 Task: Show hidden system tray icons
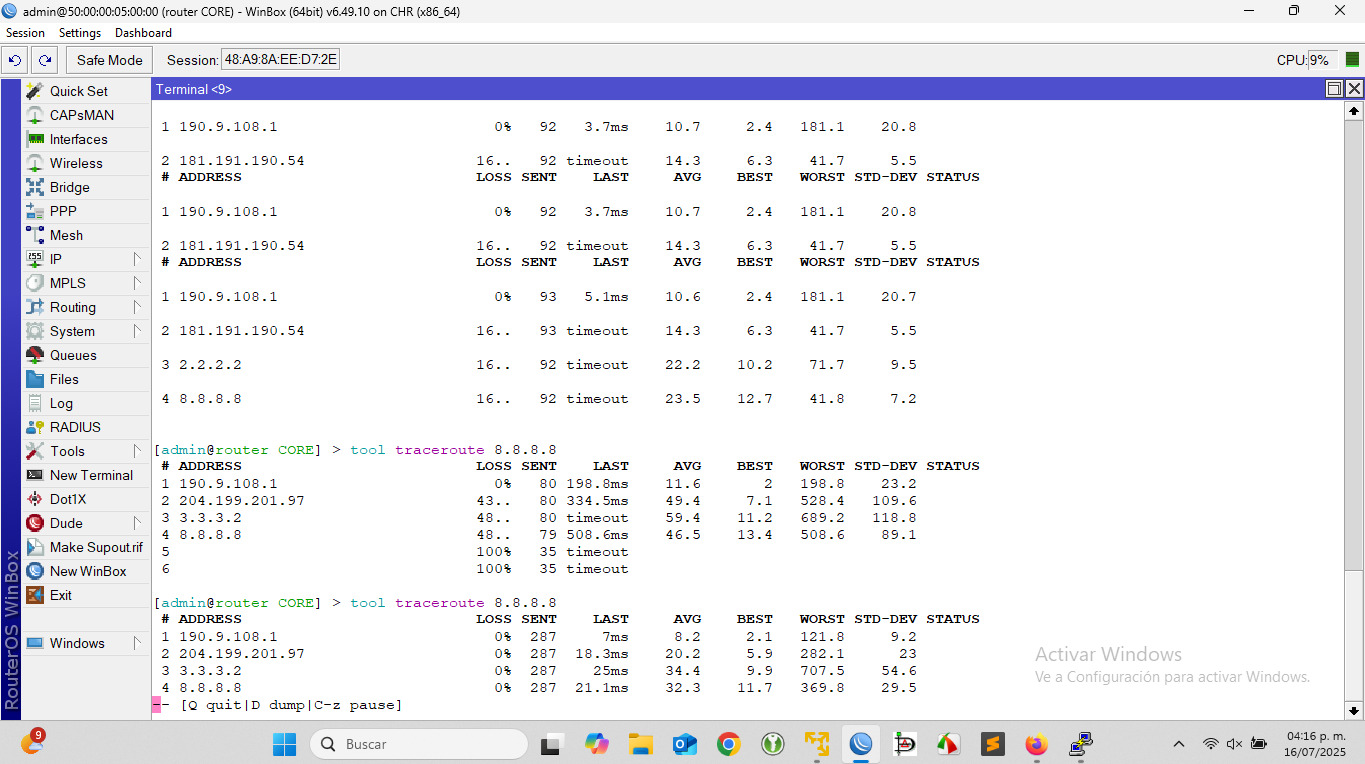coord(1179,744)
